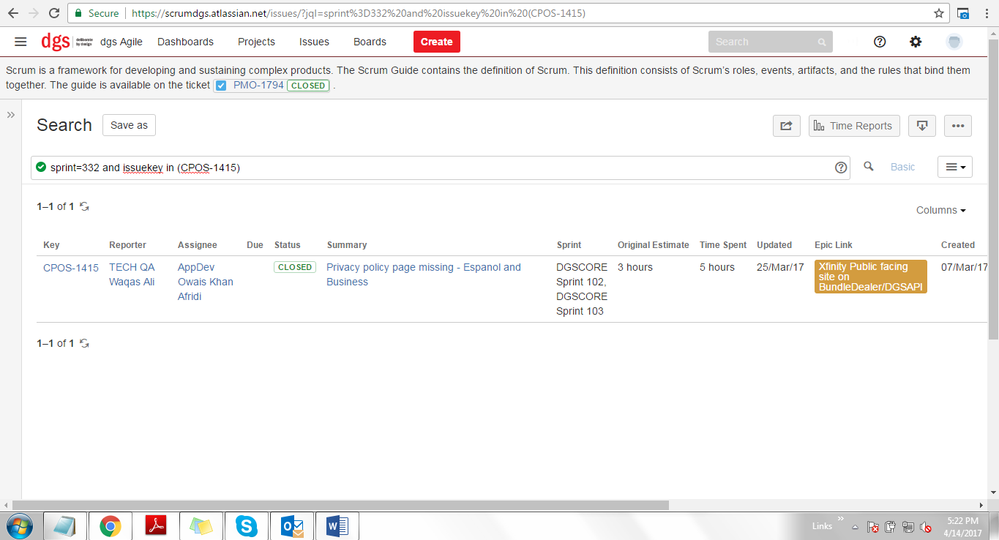Open the hamburger navigation menu
The height and width of the screenshot is (540, 999).
[x=20, y=42]
